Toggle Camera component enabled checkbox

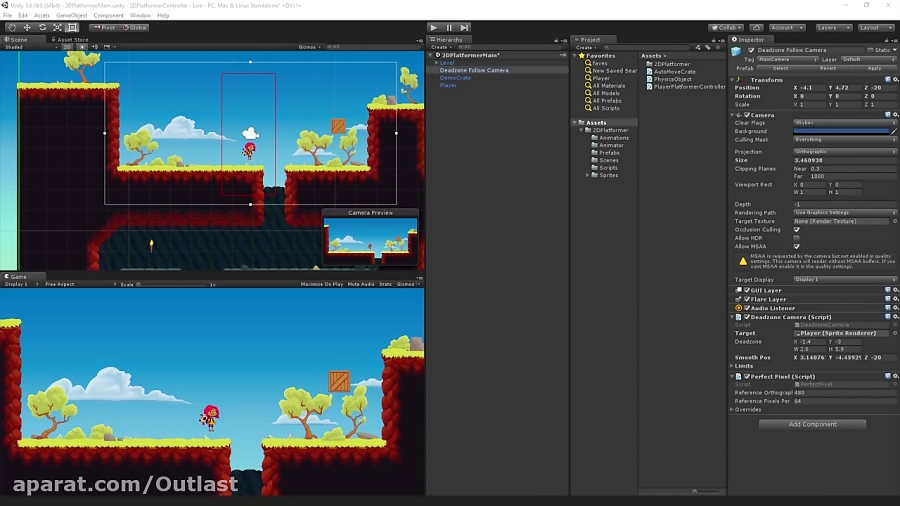[747, 115]
